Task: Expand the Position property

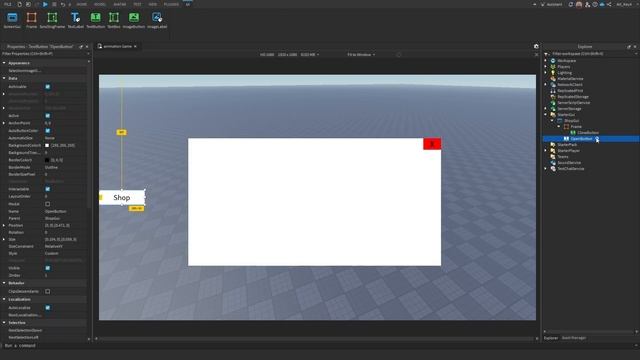Action: click(4, 225)
